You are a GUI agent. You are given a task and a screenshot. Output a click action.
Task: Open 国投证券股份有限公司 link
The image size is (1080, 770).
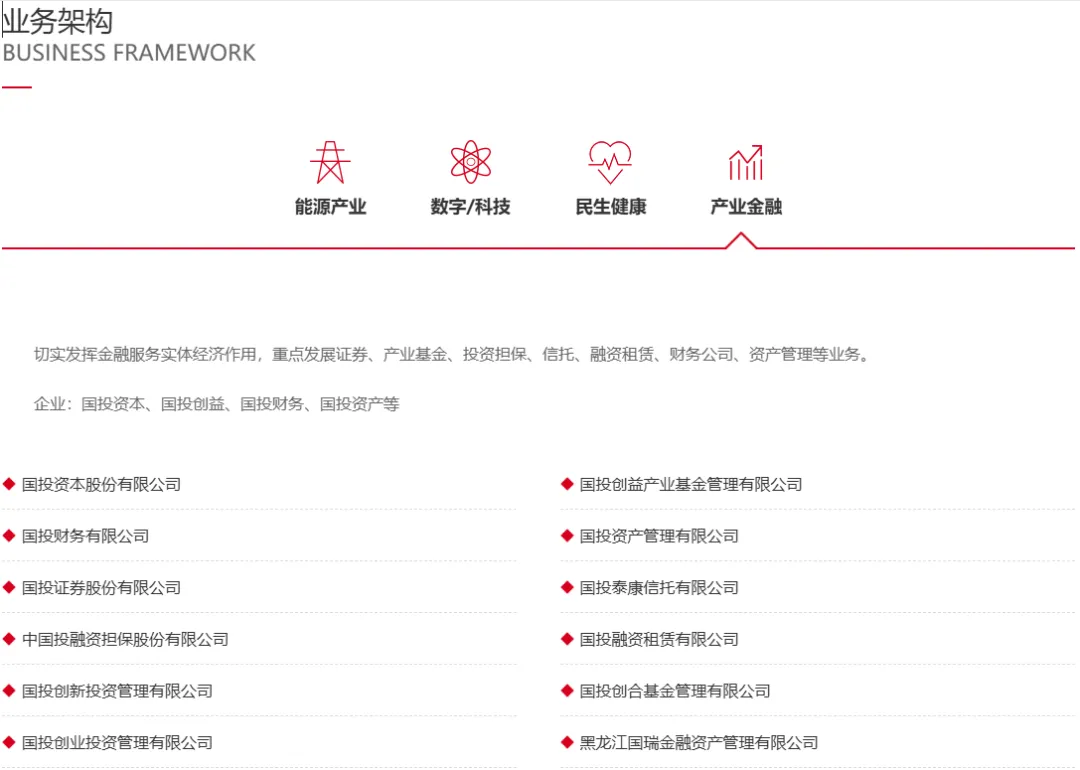point(101,588)
